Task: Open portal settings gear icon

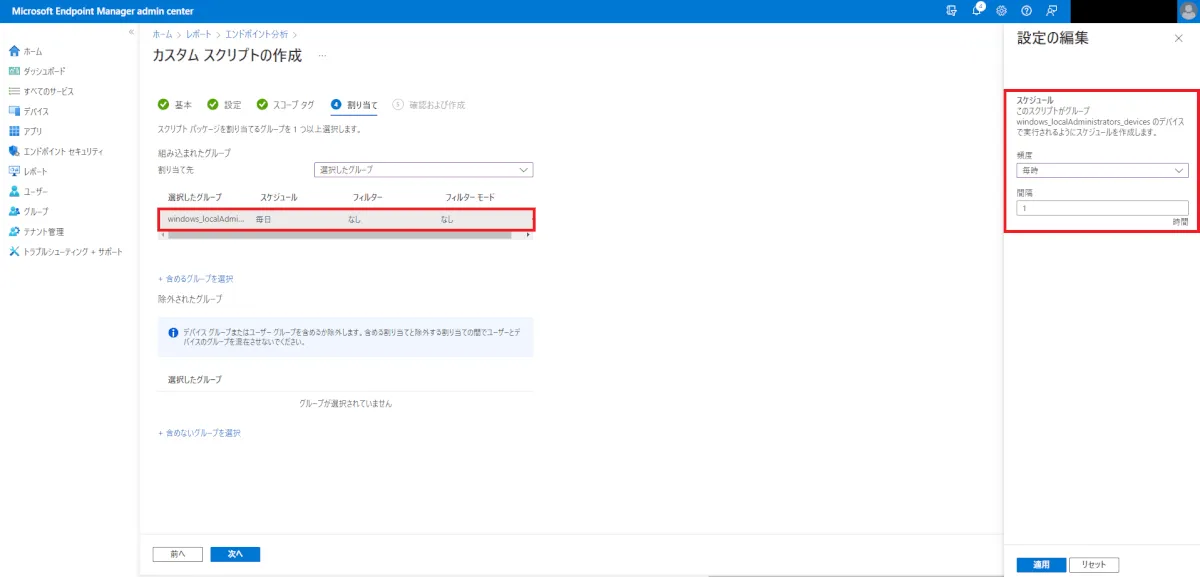Action: (1001, 10)
